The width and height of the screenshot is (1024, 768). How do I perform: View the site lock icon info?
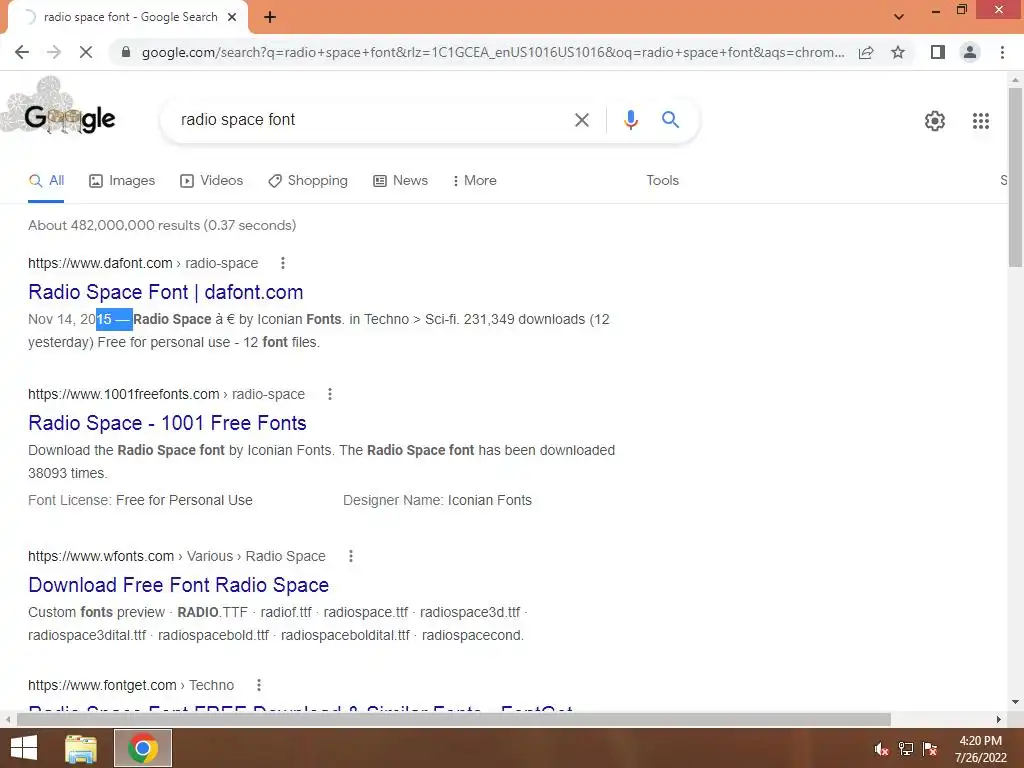[126, 52]
